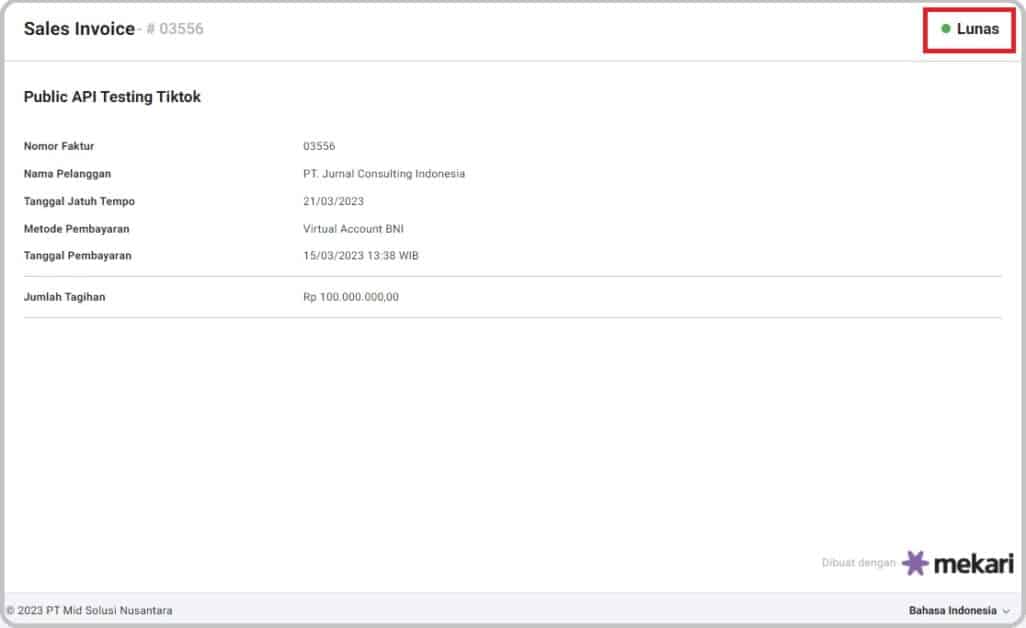Screen dimensions: 1026x628
Task: Select the Public API Testing Tiktok title
Action: pyautogui.click(x=112, y=97)
